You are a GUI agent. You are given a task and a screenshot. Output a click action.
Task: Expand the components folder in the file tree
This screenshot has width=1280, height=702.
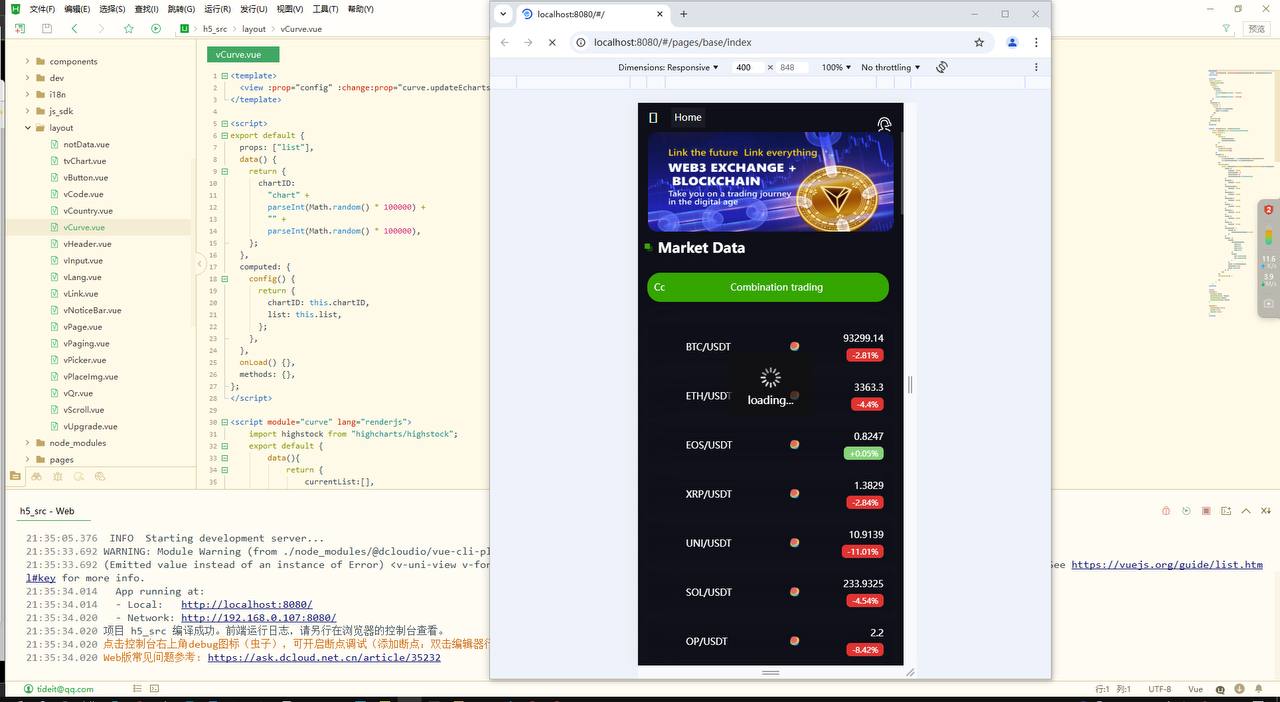(28, 61)
